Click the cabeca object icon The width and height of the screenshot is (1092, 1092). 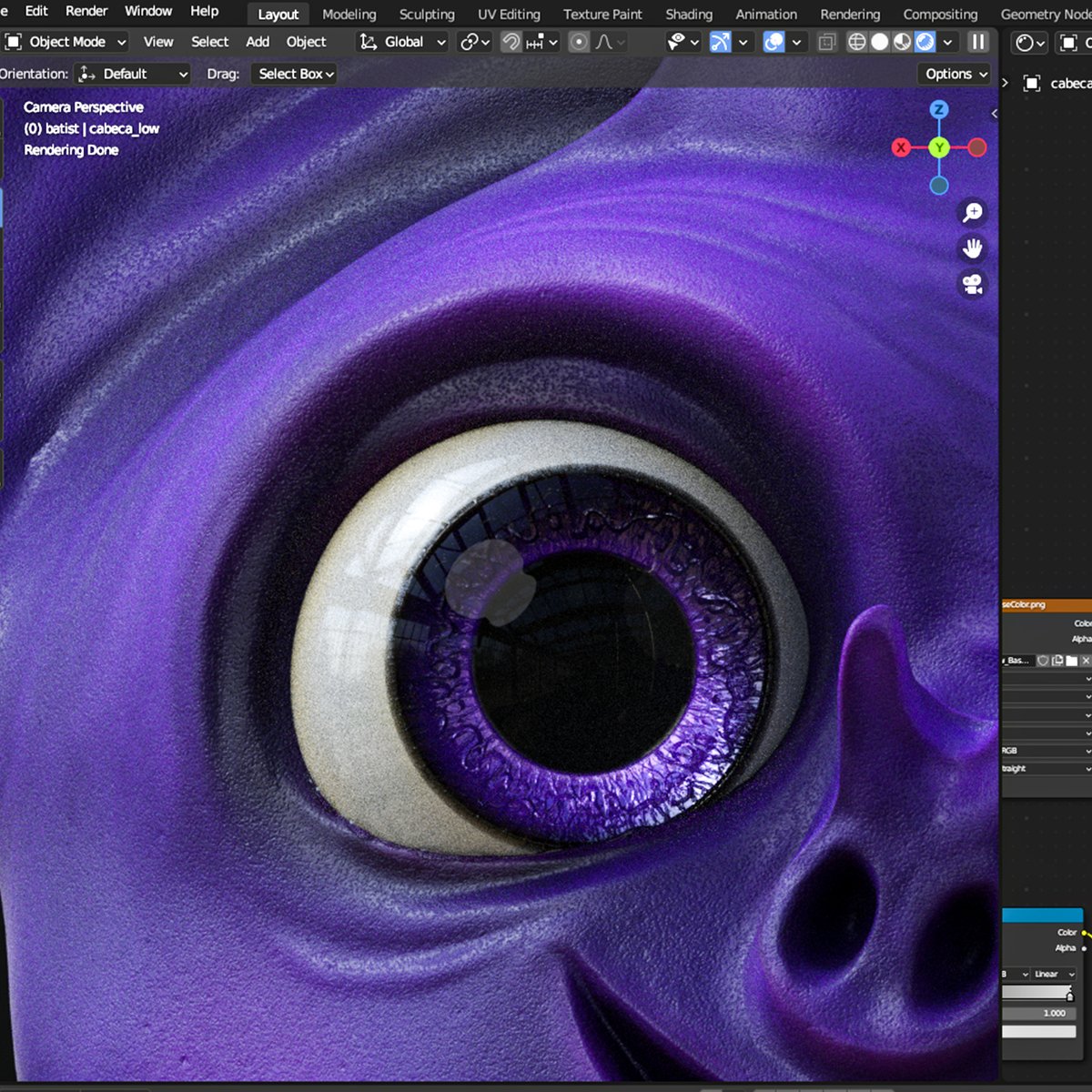click(x=1032, y=83)
